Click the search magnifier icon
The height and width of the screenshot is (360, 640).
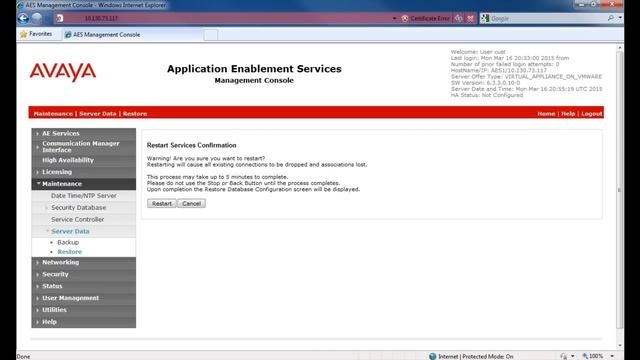tap(611, 18)
